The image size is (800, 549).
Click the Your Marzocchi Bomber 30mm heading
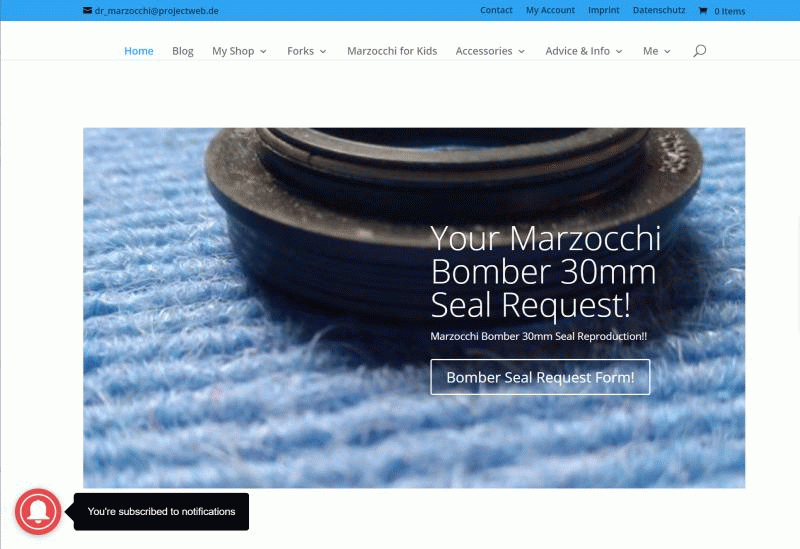coord(545,271)
